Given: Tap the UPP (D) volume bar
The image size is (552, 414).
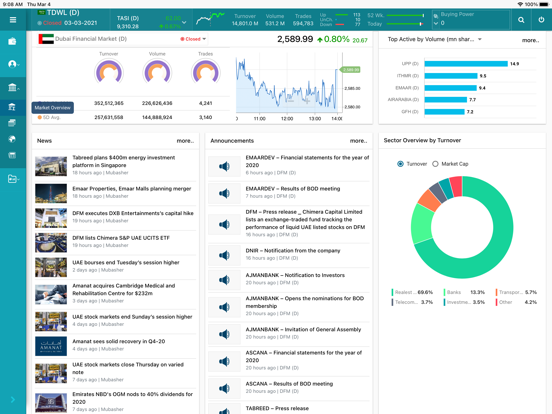Looking at the screenshot, I should click(x=466, y=64).
